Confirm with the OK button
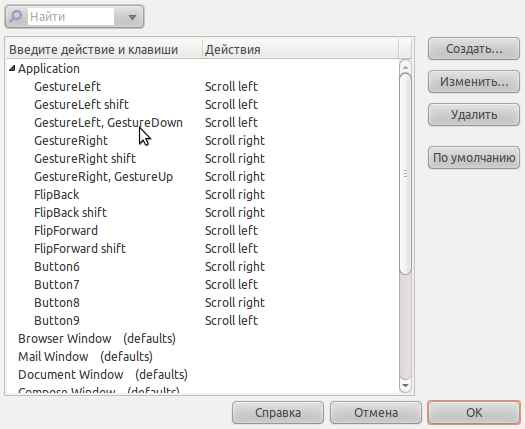 click(x=474, y=413)
